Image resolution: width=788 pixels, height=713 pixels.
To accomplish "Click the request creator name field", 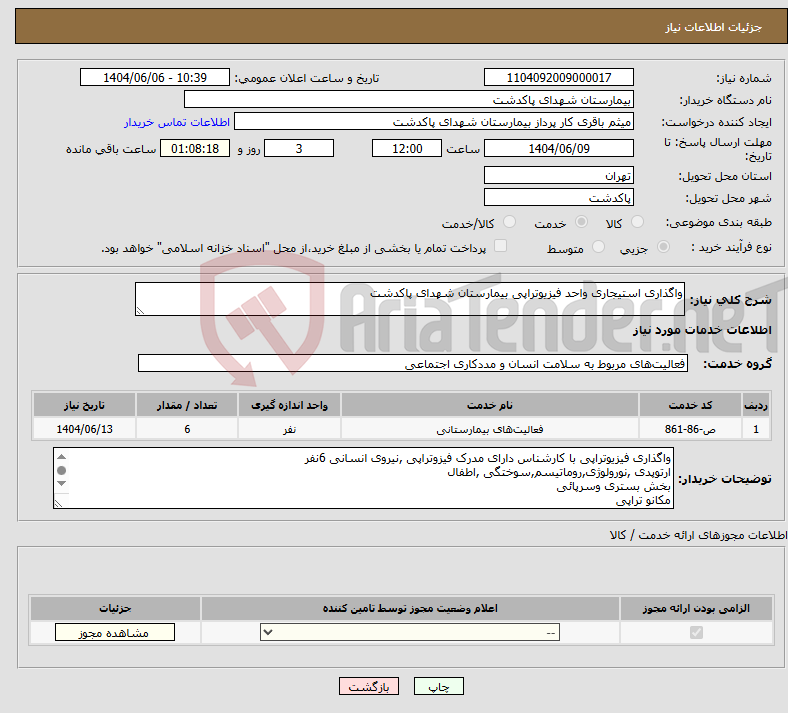I will coord(434,122).
